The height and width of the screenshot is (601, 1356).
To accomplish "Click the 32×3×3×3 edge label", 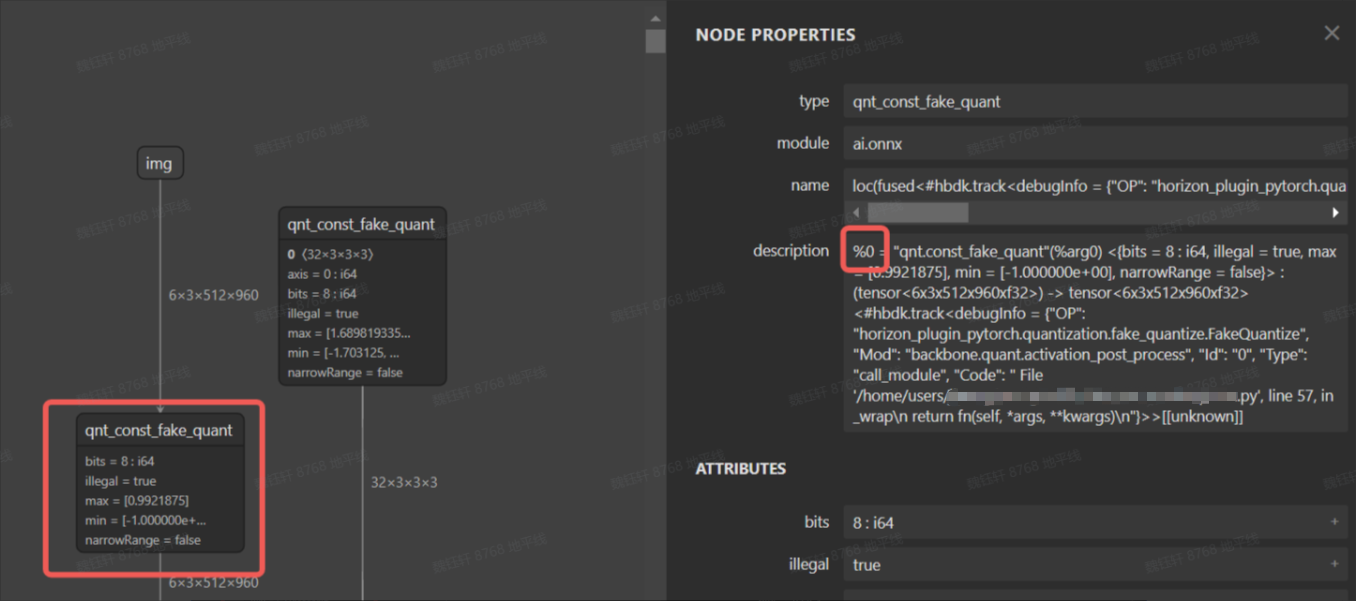I will [404, 482].
